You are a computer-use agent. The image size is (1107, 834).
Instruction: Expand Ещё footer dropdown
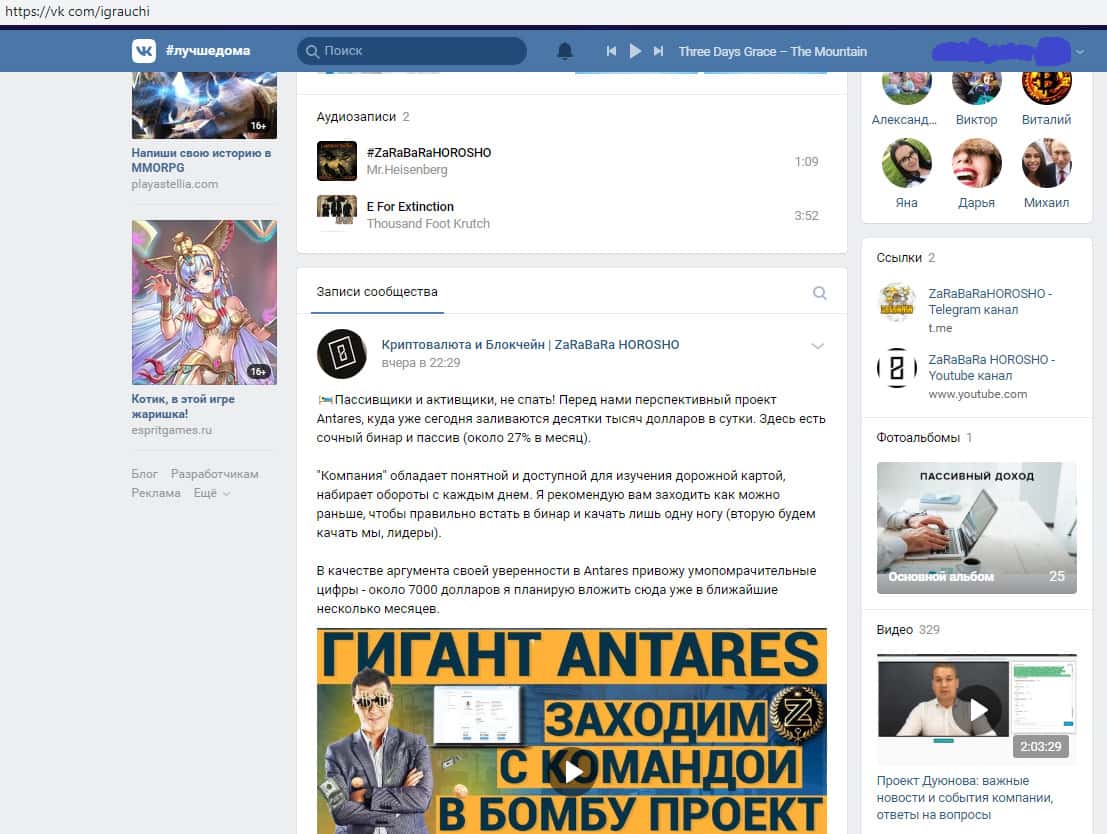(x=212, y=493)
